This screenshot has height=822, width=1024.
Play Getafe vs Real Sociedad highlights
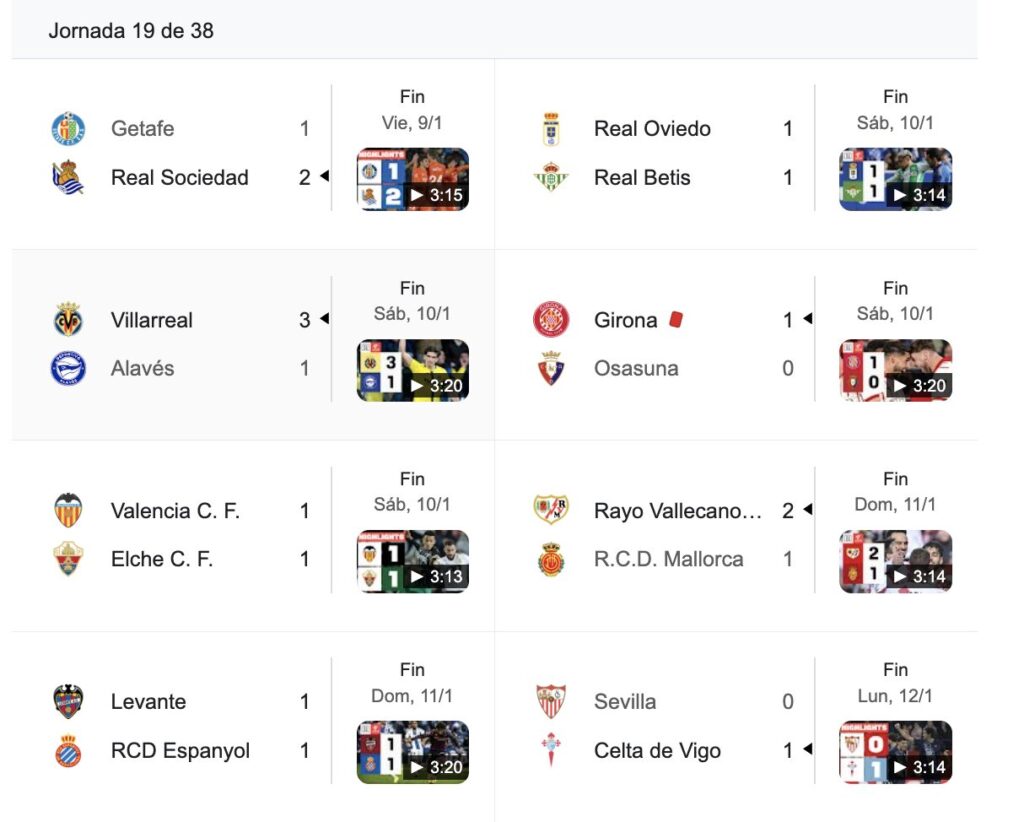412,180
